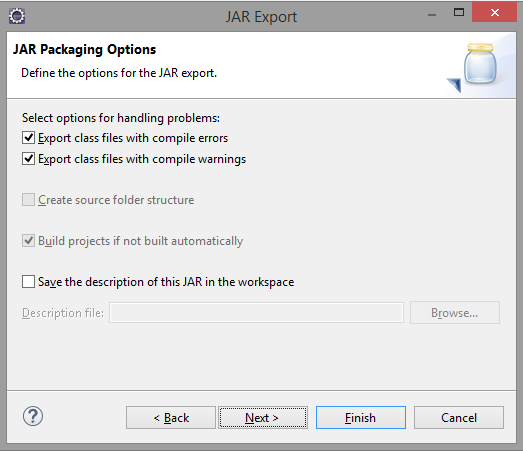The image size is (523, 451).
Task: Click 'Select options for handling problems:' label
Action: coord(121,118)
